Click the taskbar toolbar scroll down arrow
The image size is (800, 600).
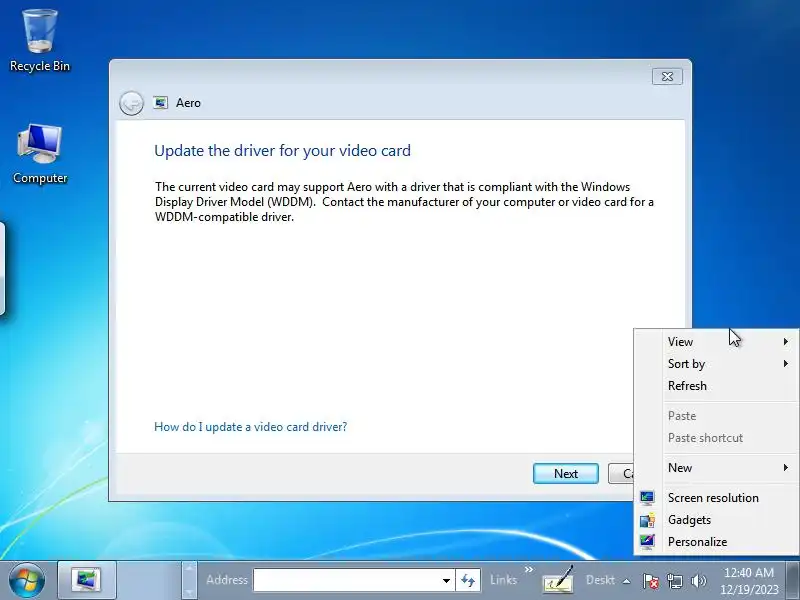[189, 593]
